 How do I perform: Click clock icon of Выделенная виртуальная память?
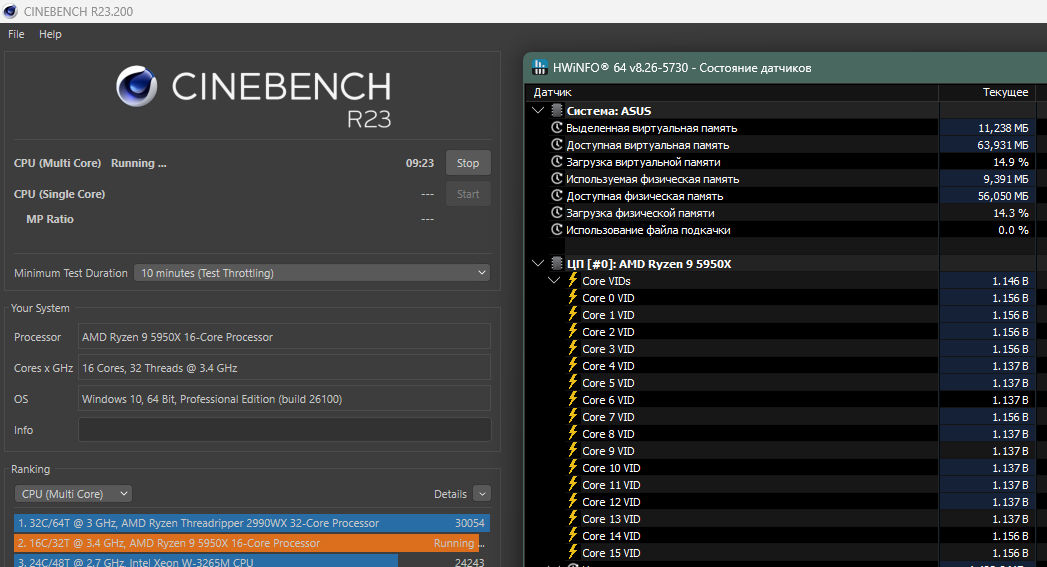pos(557,128)
